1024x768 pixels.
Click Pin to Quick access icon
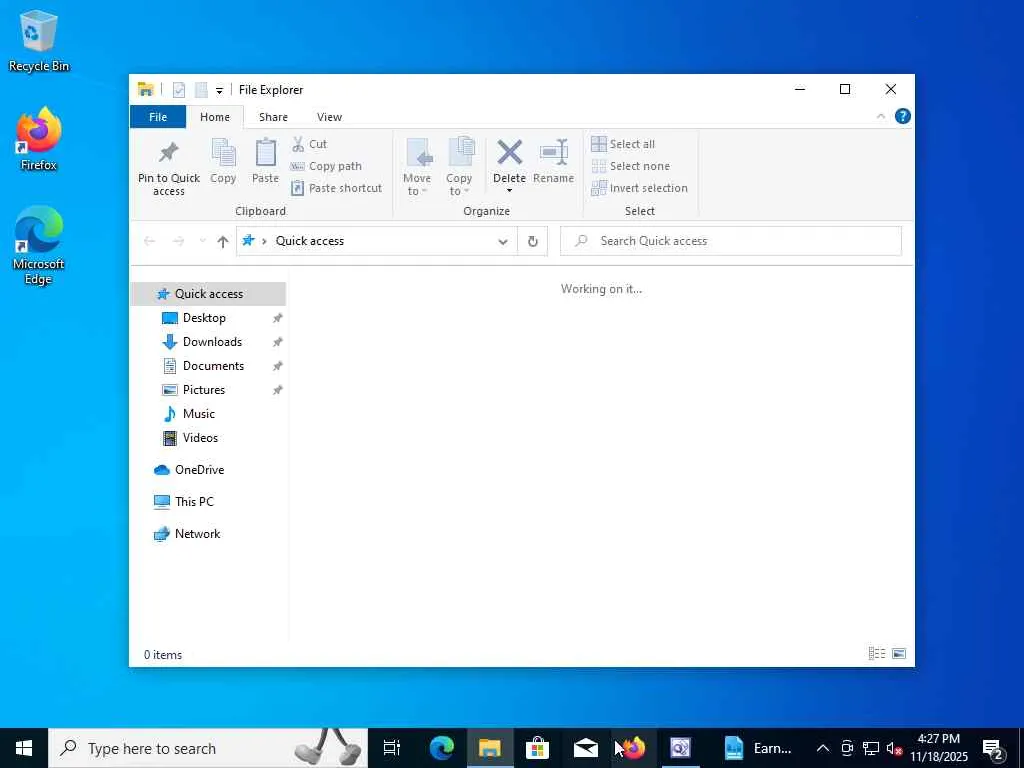pyautogui.click(x=168, y=153)
